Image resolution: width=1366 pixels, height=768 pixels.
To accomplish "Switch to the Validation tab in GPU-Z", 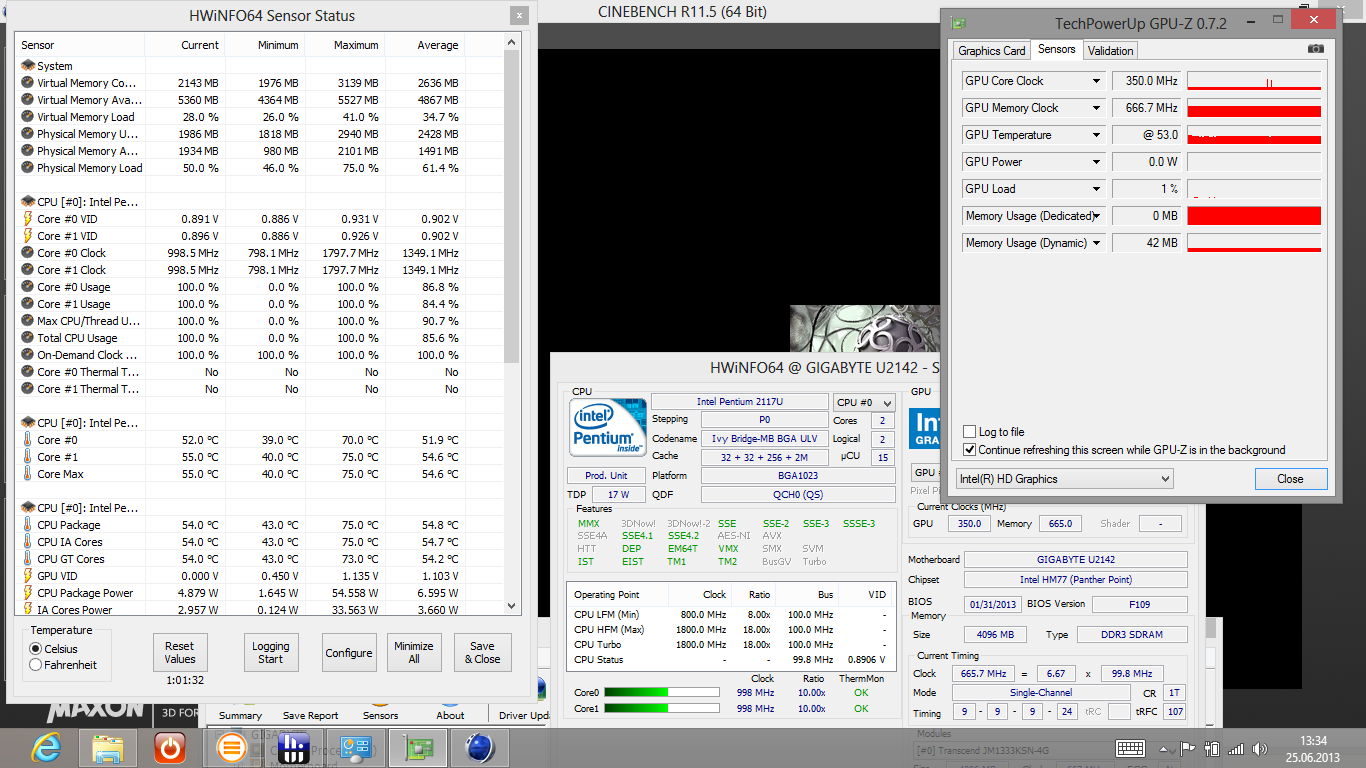I will [x=1110, y=51].
